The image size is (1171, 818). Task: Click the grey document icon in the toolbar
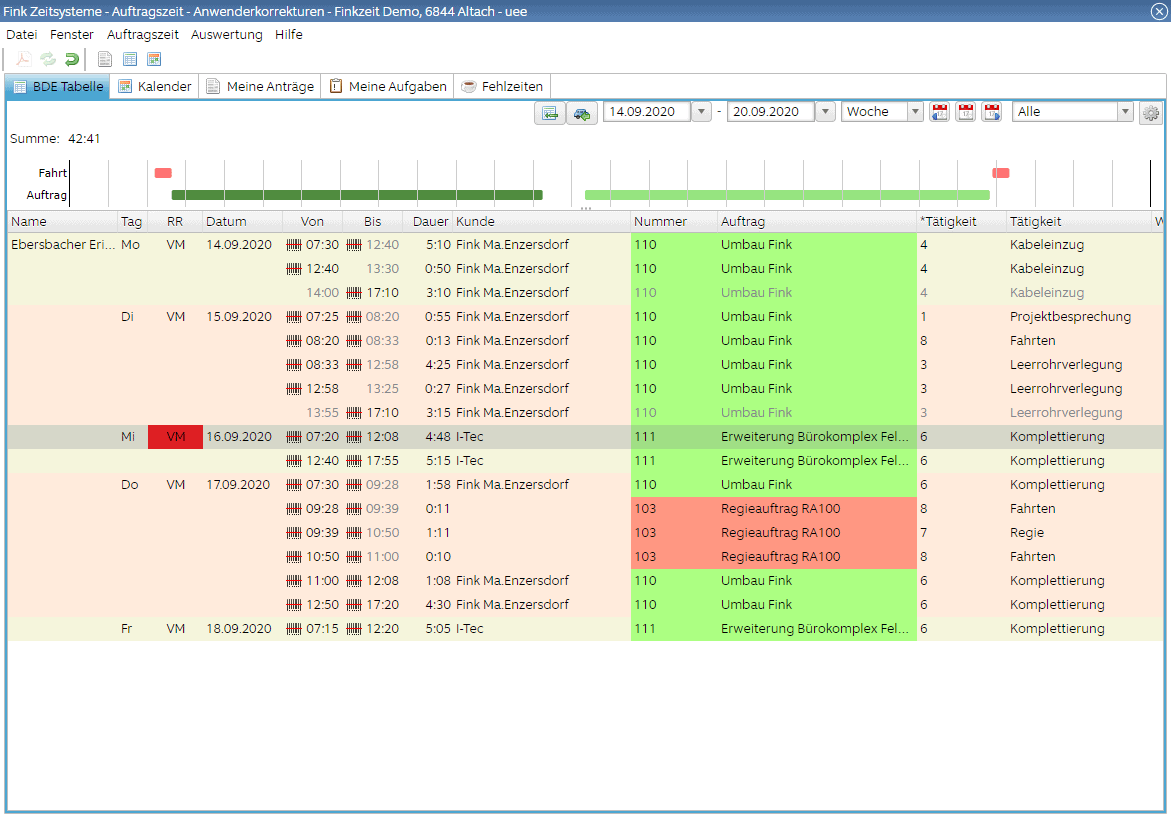[x=105, y=59]
